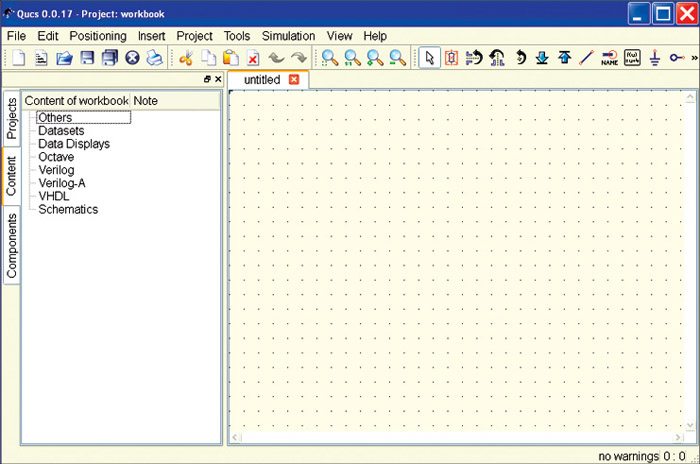
Task: Insert a Ground symbol
Action: [655, 58]
